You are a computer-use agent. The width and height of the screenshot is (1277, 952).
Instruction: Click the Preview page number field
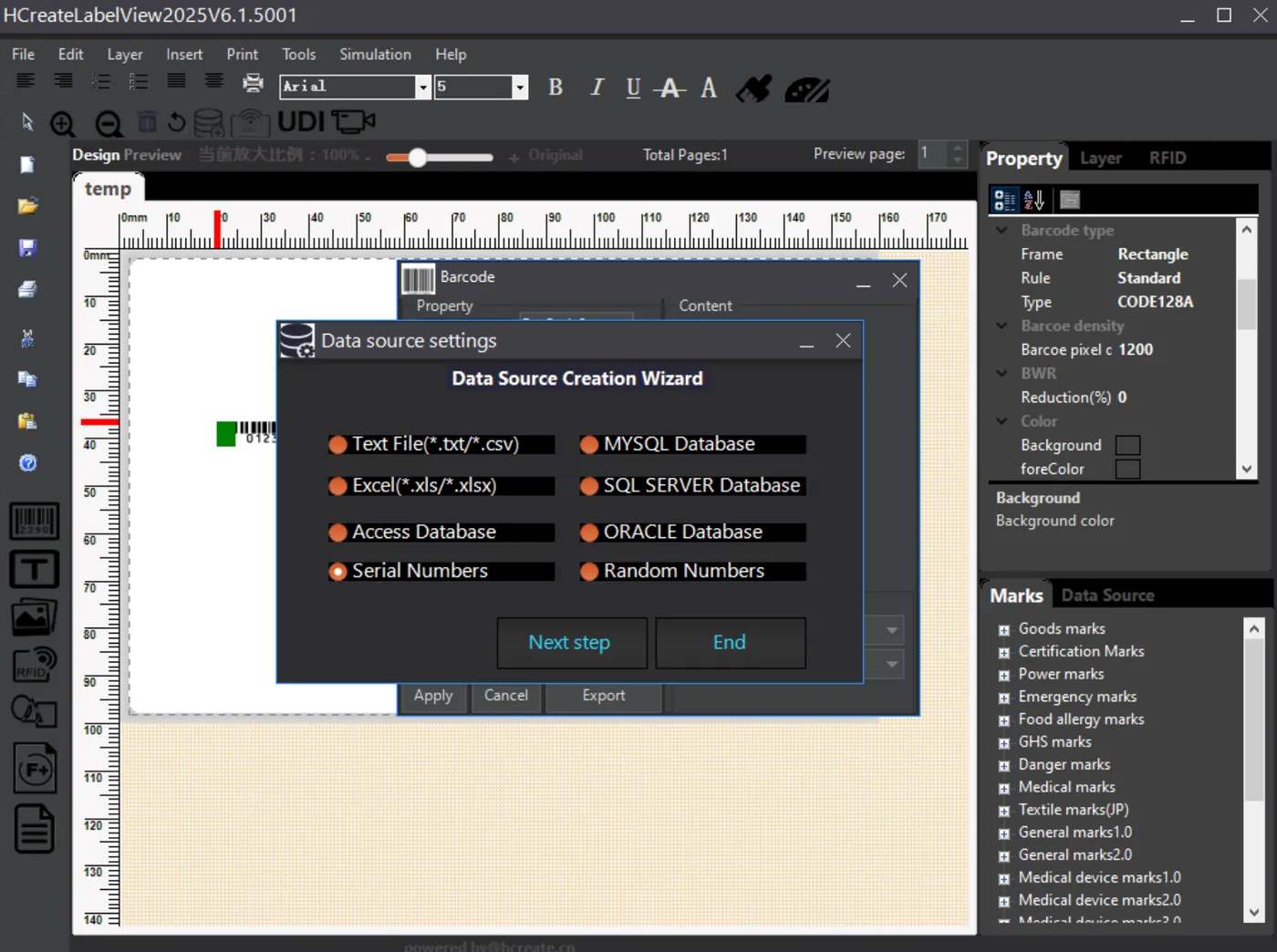(x=932, y=154)
